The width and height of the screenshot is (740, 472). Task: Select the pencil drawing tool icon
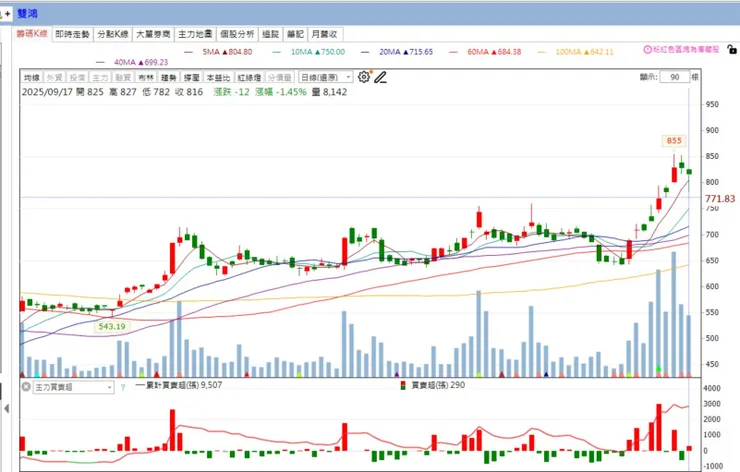point(380,77)
